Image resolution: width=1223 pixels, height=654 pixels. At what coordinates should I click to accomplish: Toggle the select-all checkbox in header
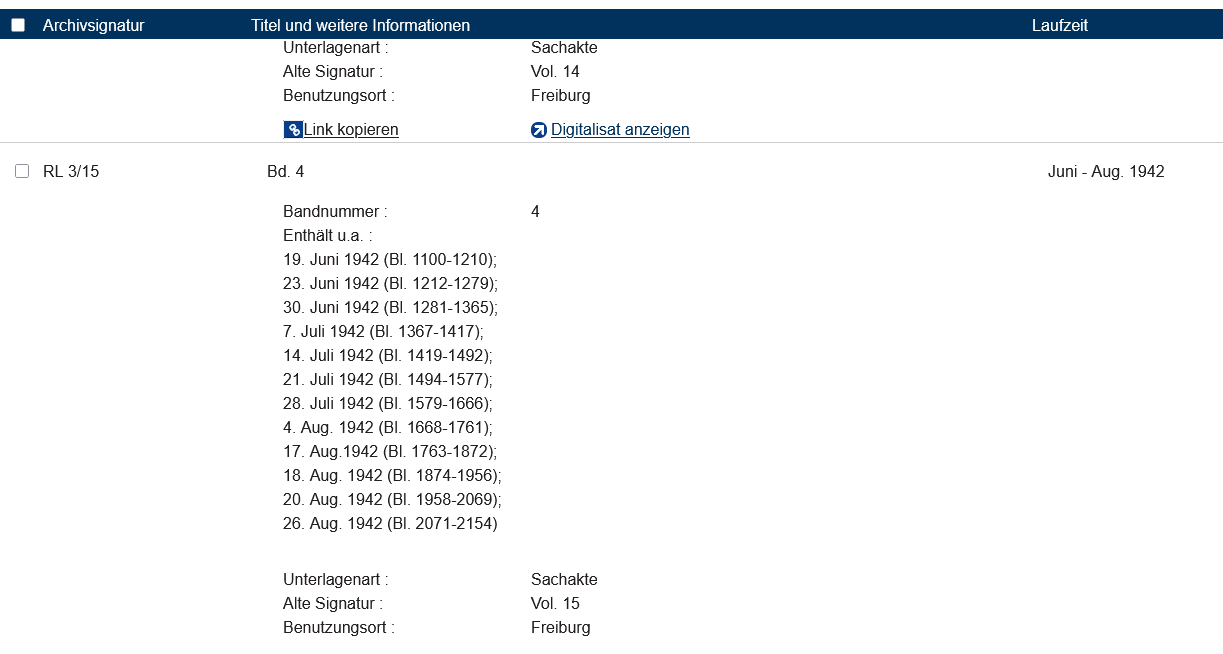tap(18, 25)
